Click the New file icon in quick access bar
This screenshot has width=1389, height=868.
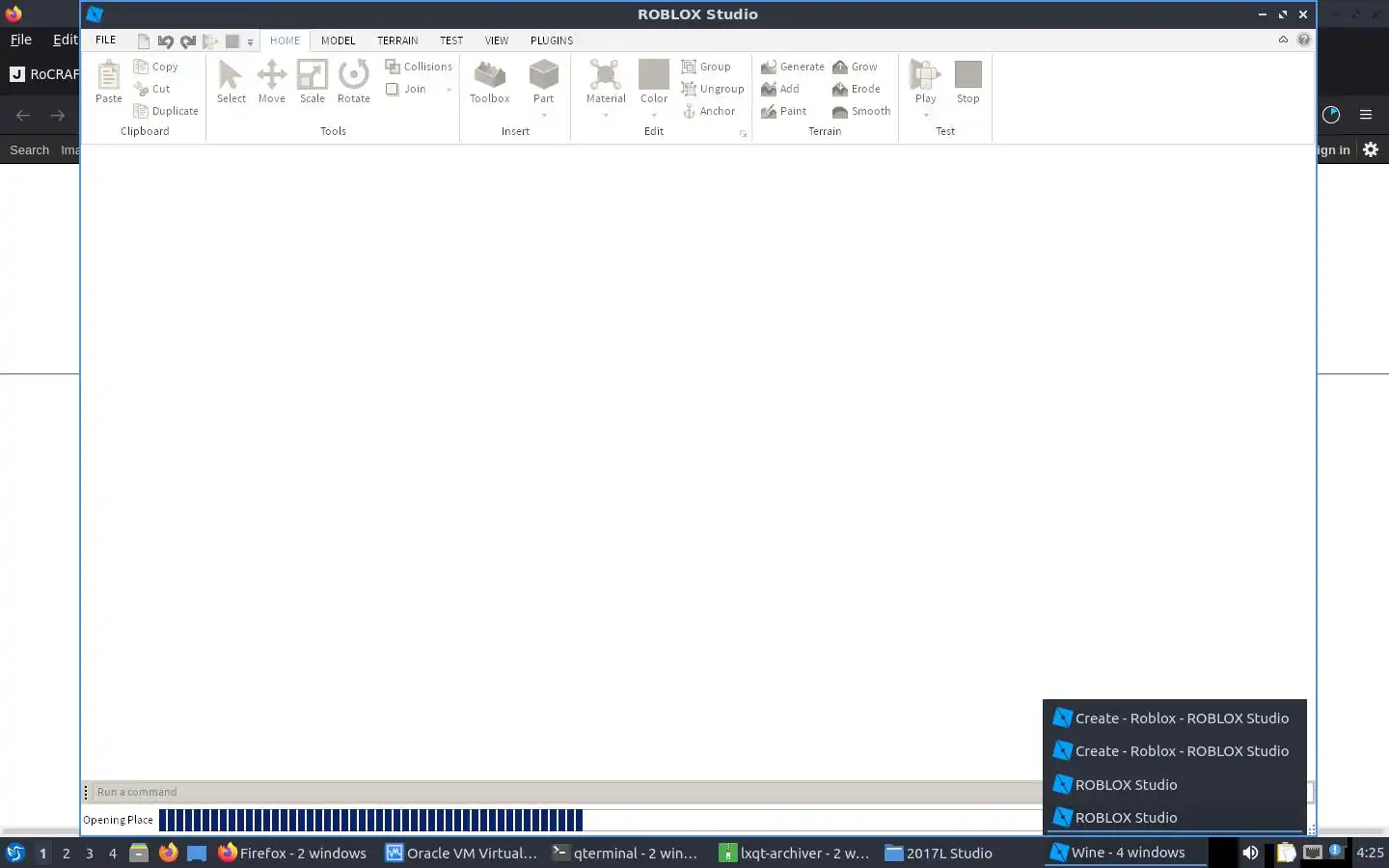pos(144,41)
